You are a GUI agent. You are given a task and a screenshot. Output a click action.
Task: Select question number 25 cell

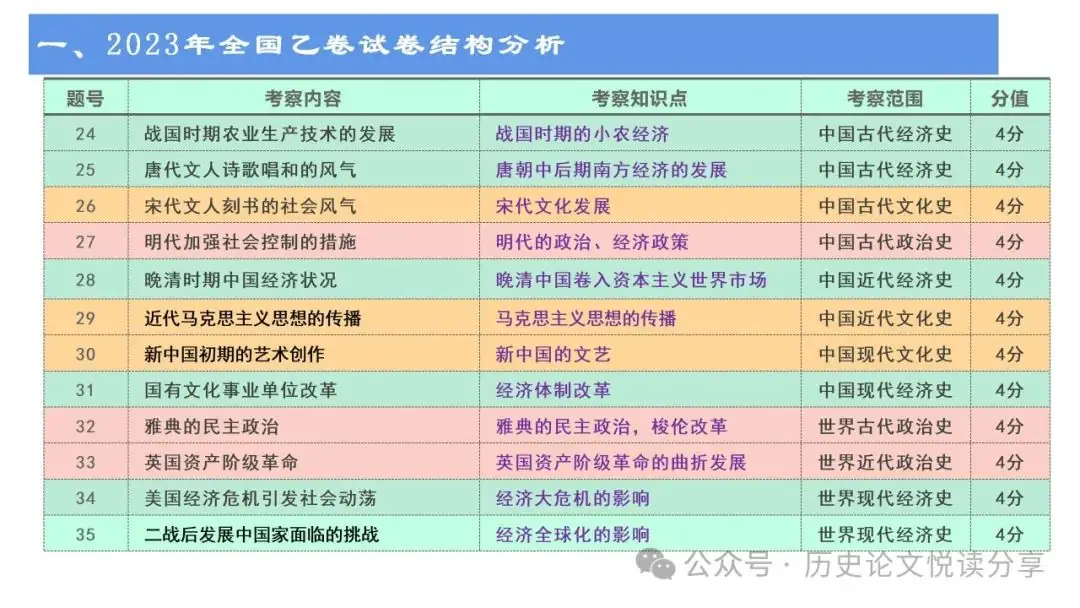[x=85, y=169]
